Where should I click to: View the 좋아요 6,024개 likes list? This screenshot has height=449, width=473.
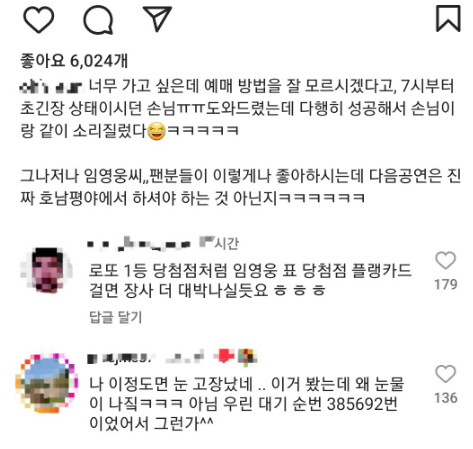click(x=74, y=61)
